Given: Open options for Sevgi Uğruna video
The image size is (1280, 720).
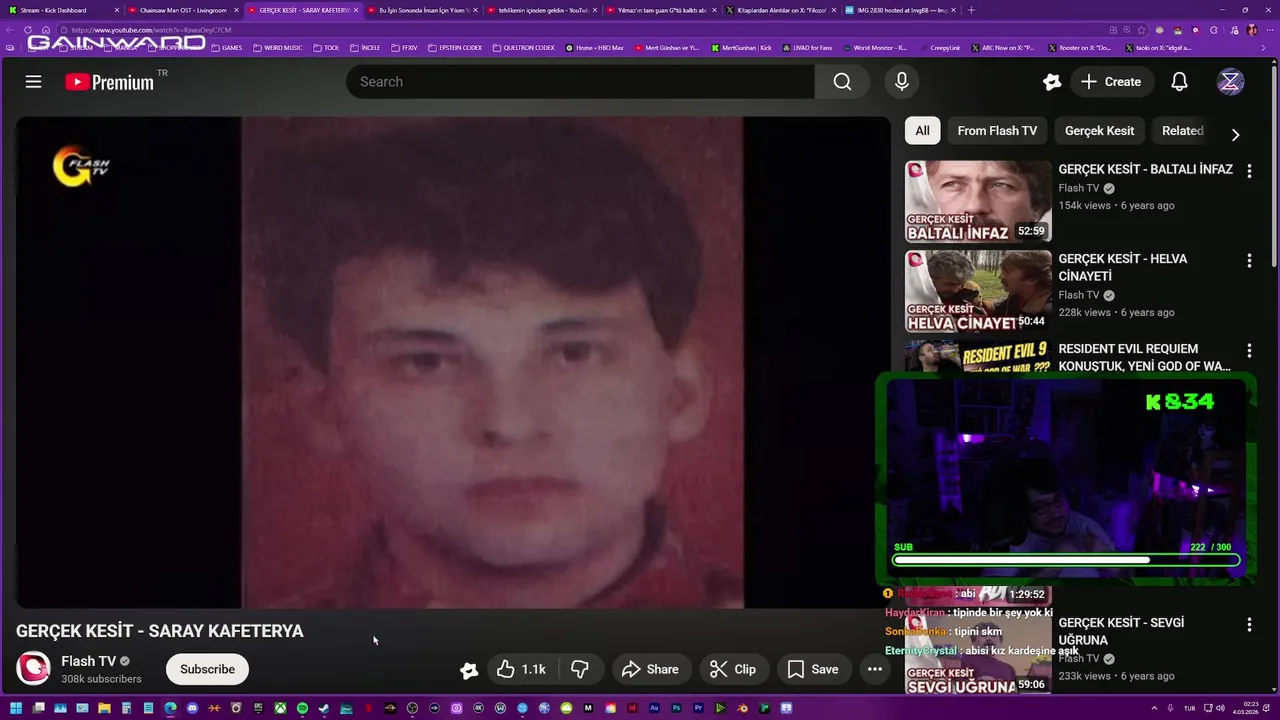Looking at the screenshot, I should (x=1249, y=625).
